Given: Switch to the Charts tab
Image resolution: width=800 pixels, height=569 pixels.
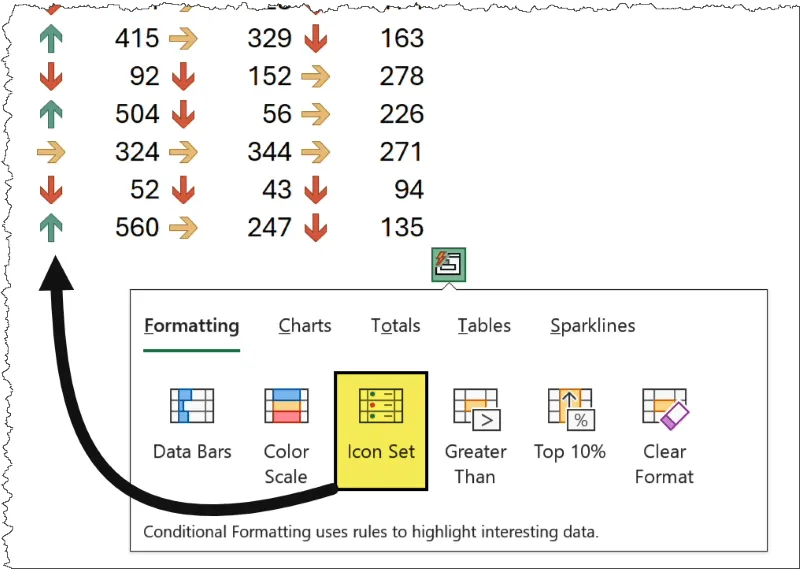Looking at the screenshot, I should [x=305, y=326].
